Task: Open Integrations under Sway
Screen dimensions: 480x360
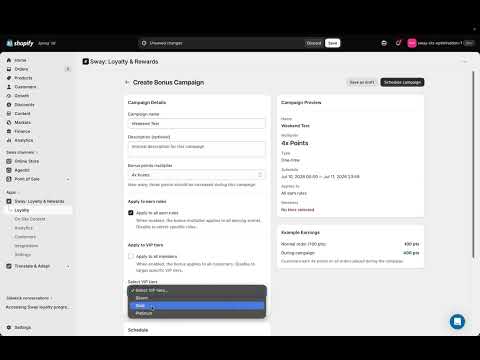Action: (26, 246)
